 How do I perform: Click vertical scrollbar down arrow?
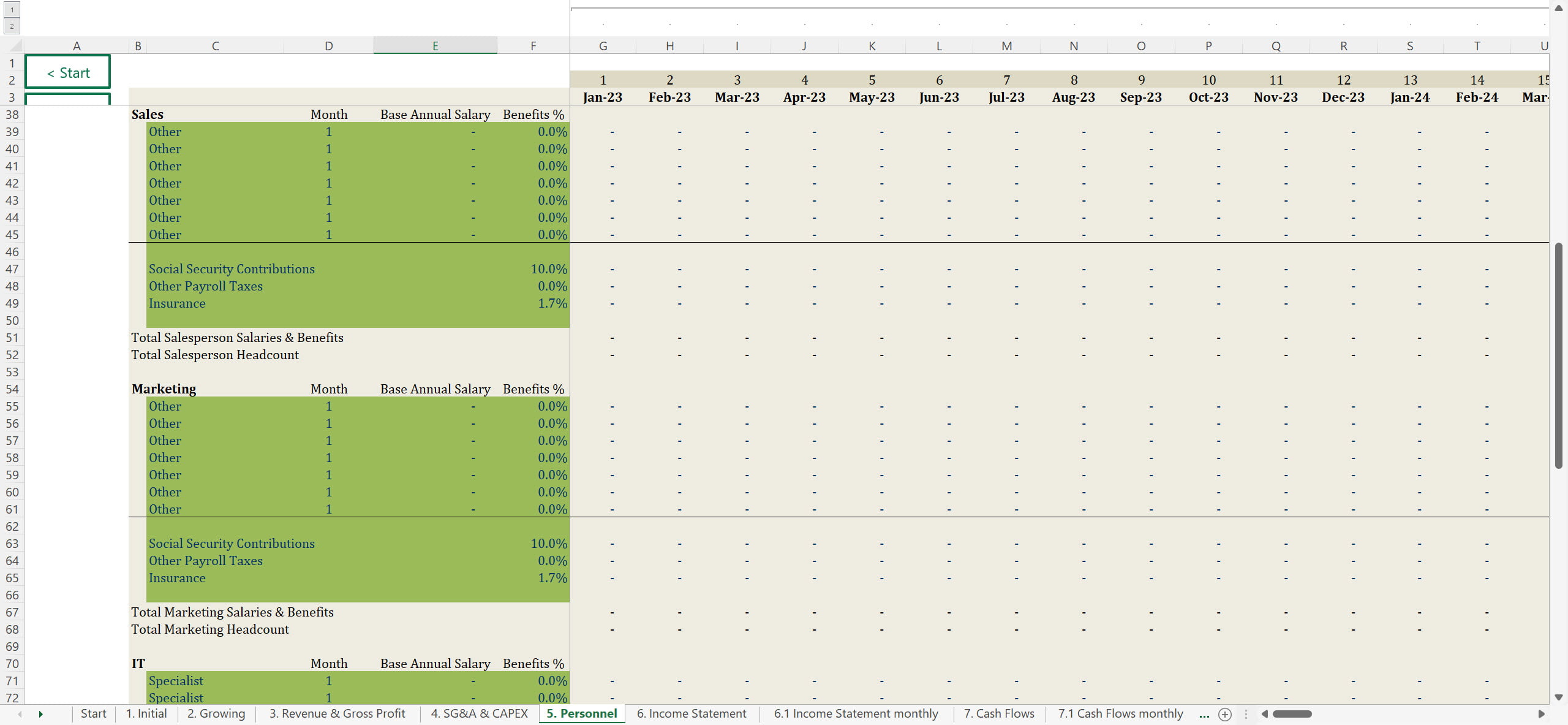1559,697
